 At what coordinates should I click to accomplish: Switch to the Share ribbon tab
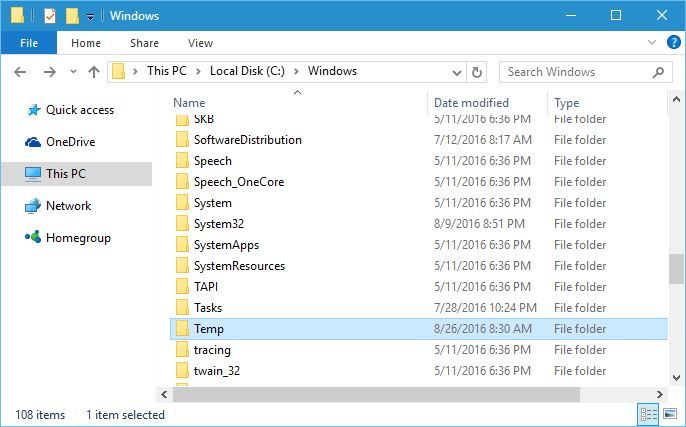(x=144, y=43)
